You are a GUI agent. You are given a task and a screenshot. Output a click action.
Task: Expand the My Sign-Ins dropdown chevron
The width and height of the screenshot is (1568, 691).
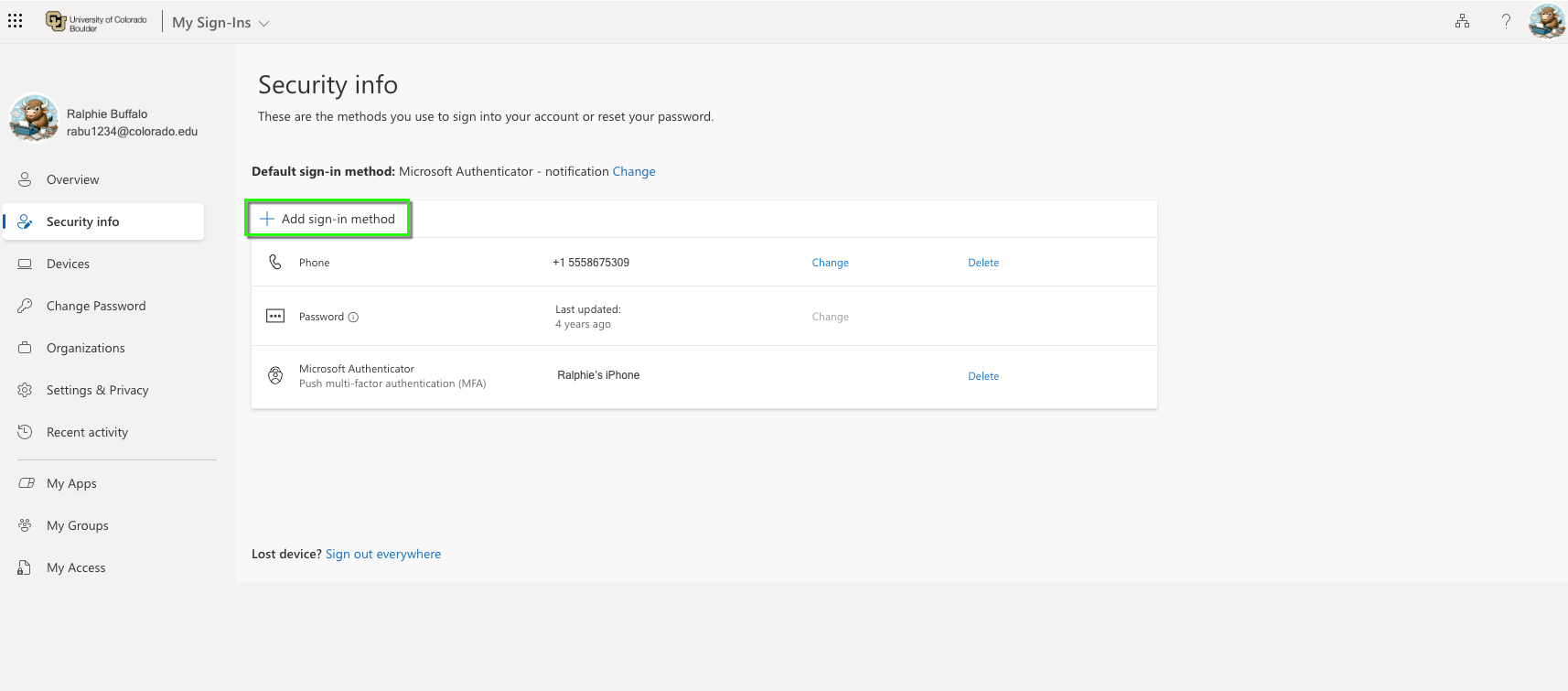264,24
